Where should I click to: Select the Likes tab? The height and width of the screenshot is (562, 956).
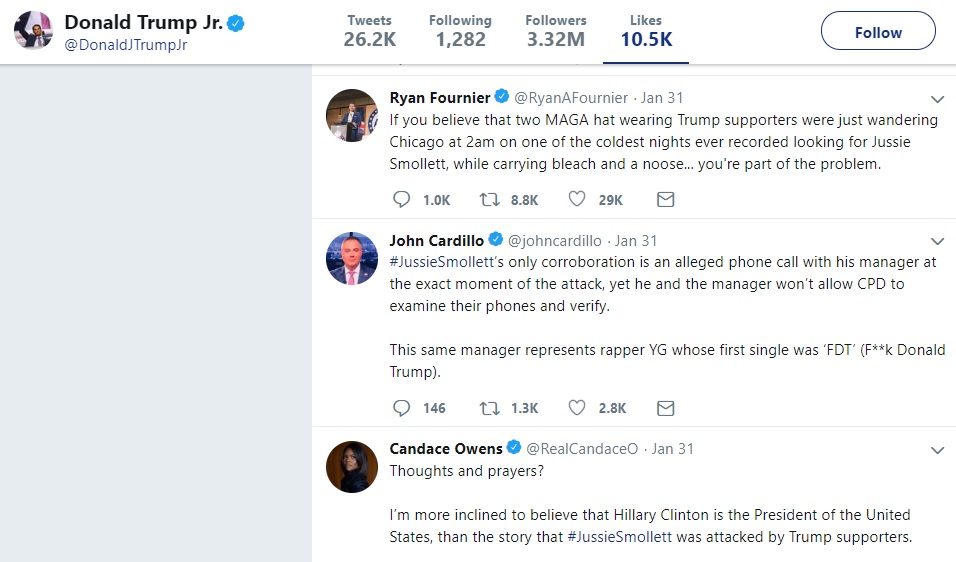646,31
